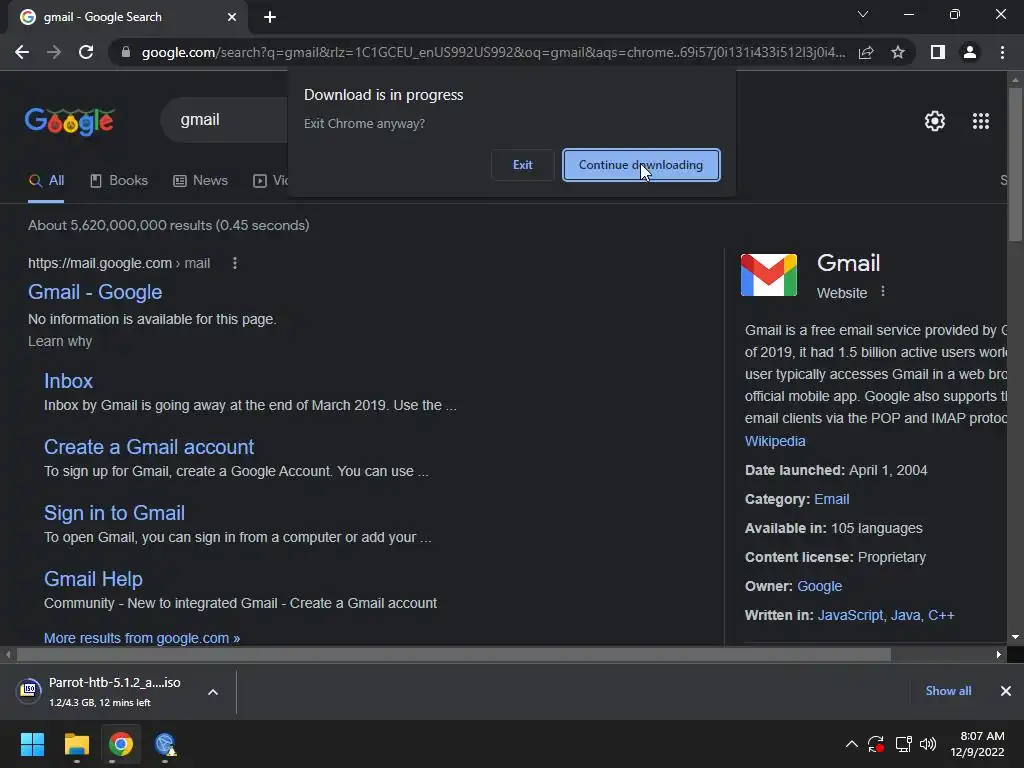Image resolution: width=1024 pixels, height=768 pixels.
Task: Click the volume speaker tray icon
Action: pos(927,744)
